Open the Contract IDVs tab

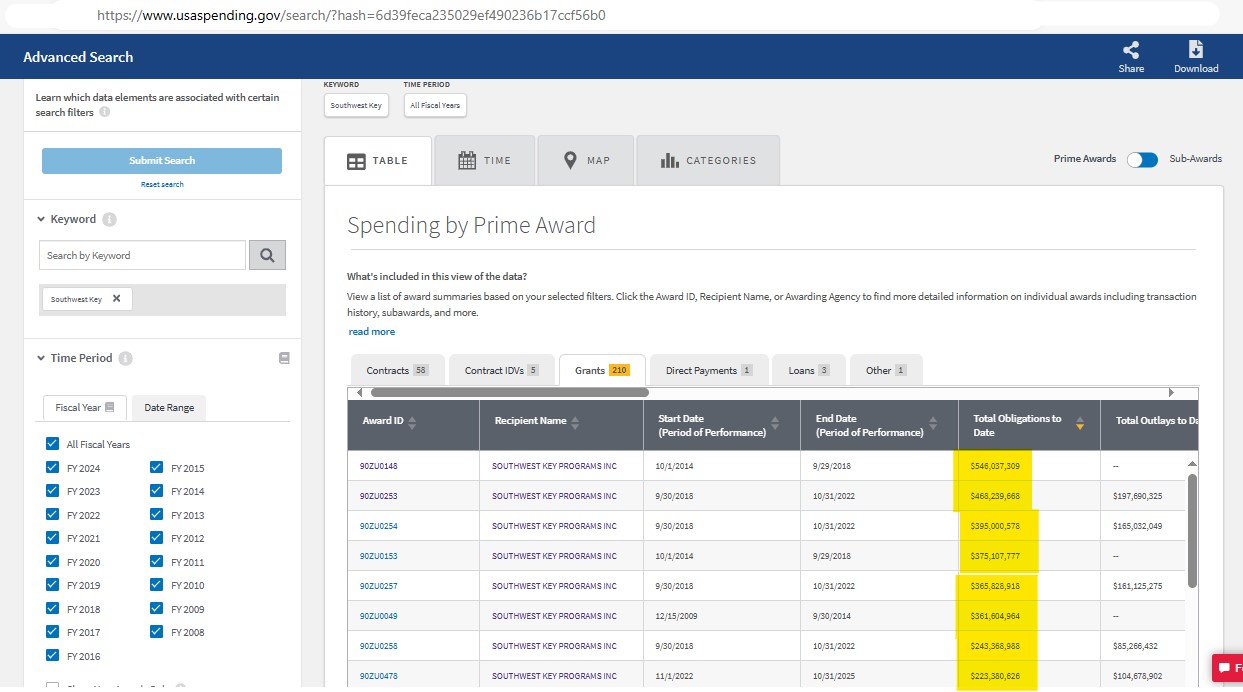pyautogui.click(x=501, y=370)
